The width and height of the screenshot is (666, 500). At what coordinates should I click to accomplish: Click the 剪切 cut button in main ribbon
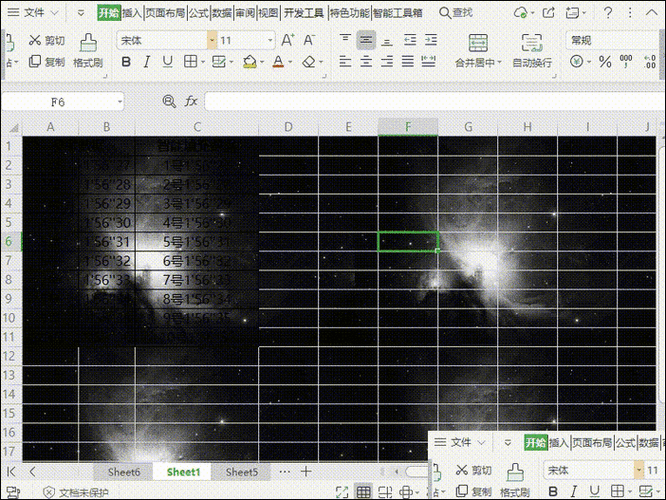47,40
